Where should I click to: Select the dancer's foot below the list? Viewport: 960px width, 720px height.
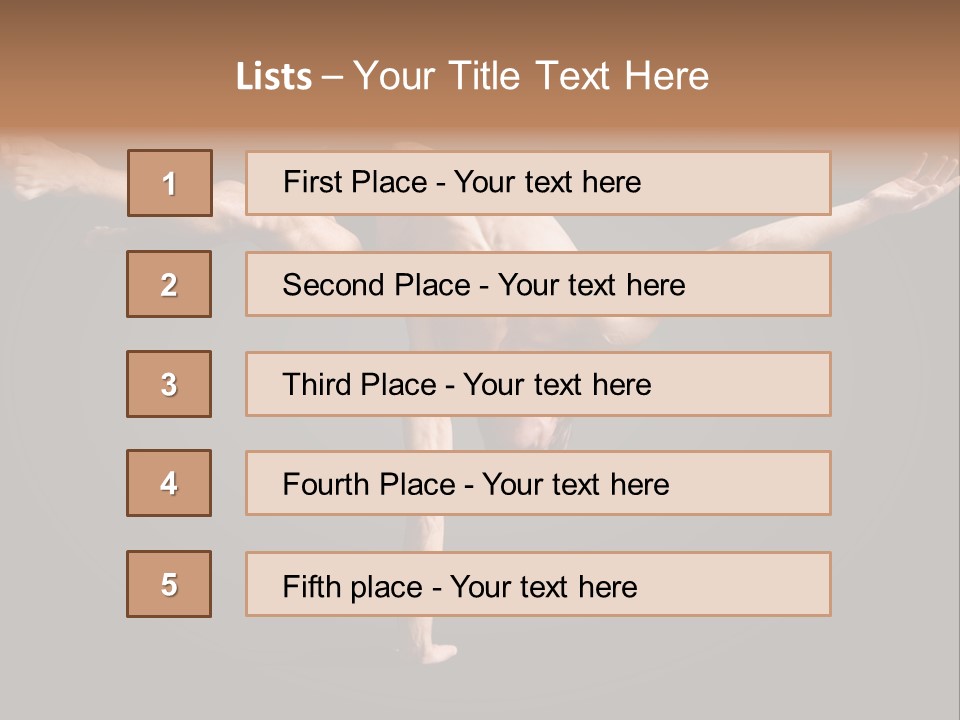pyautogui.click(x=438, y=652)
